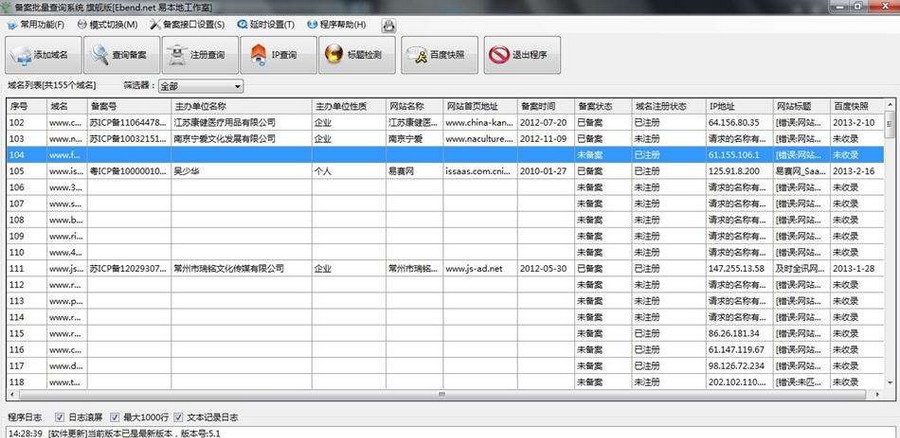Select row number 110
This screenshot has height=438, width=900.
pyautogui.click(x=27, y=252)
